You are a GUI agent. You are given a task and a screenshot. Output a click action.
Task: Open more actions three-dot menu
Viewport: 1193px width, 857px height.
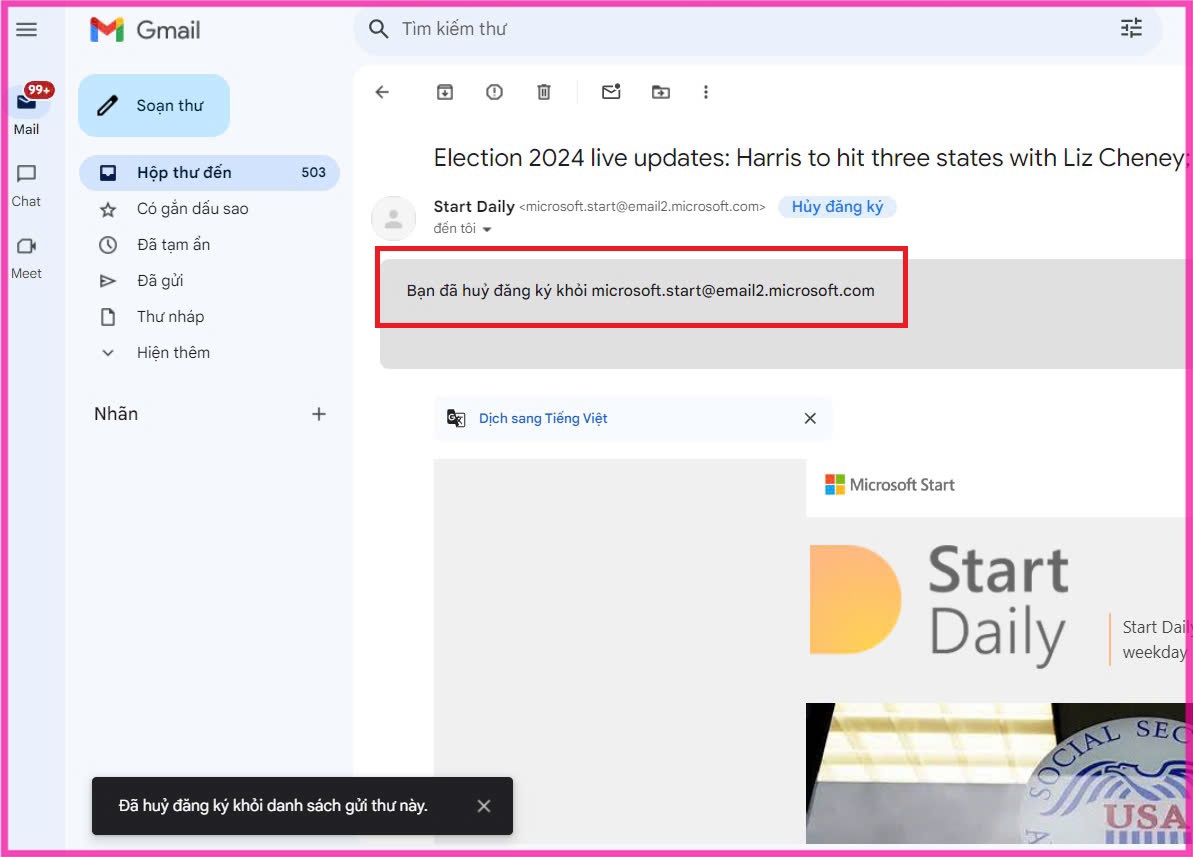click(x=706, y=92)
